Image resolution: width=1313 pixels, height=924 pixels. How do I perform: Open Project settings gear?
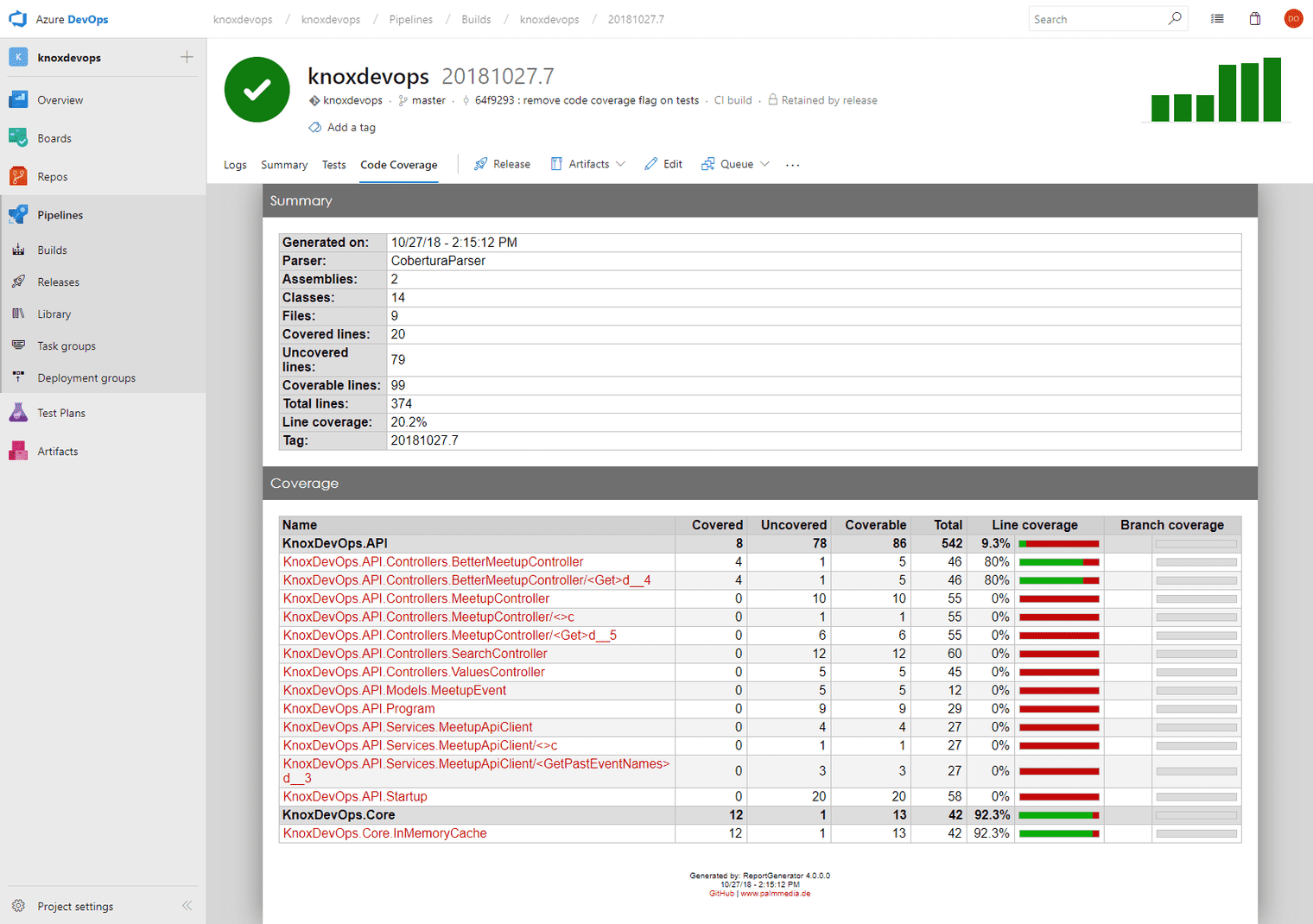[19, 906]
